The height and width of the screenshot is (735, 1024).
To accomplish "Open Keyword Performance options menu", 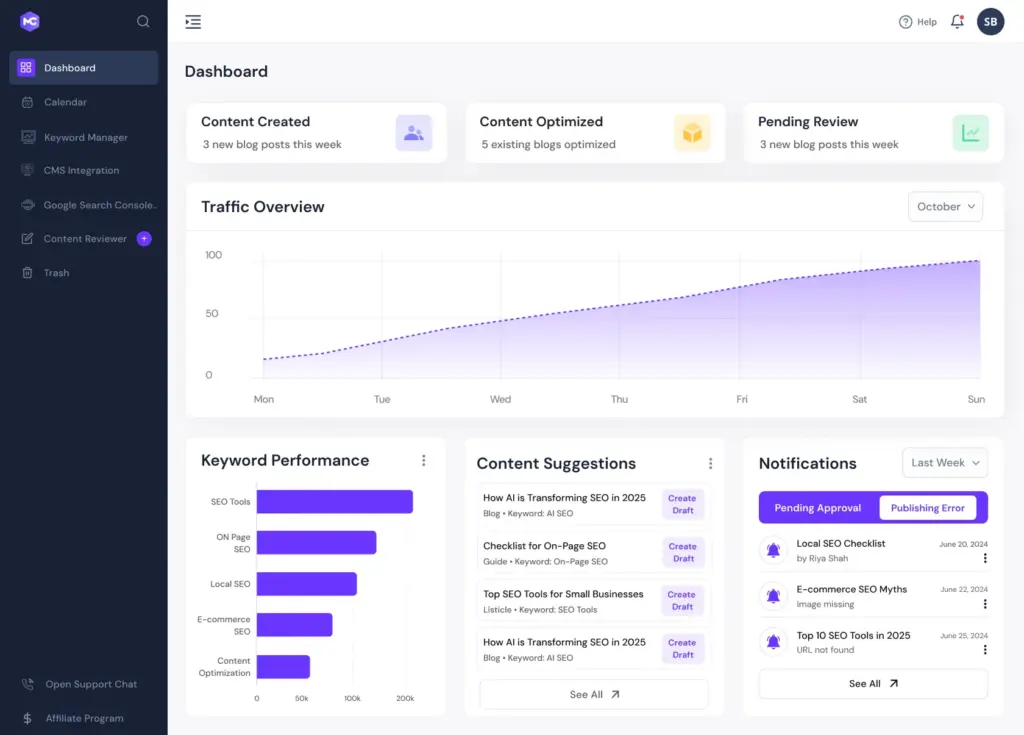I will coord(424,460).
